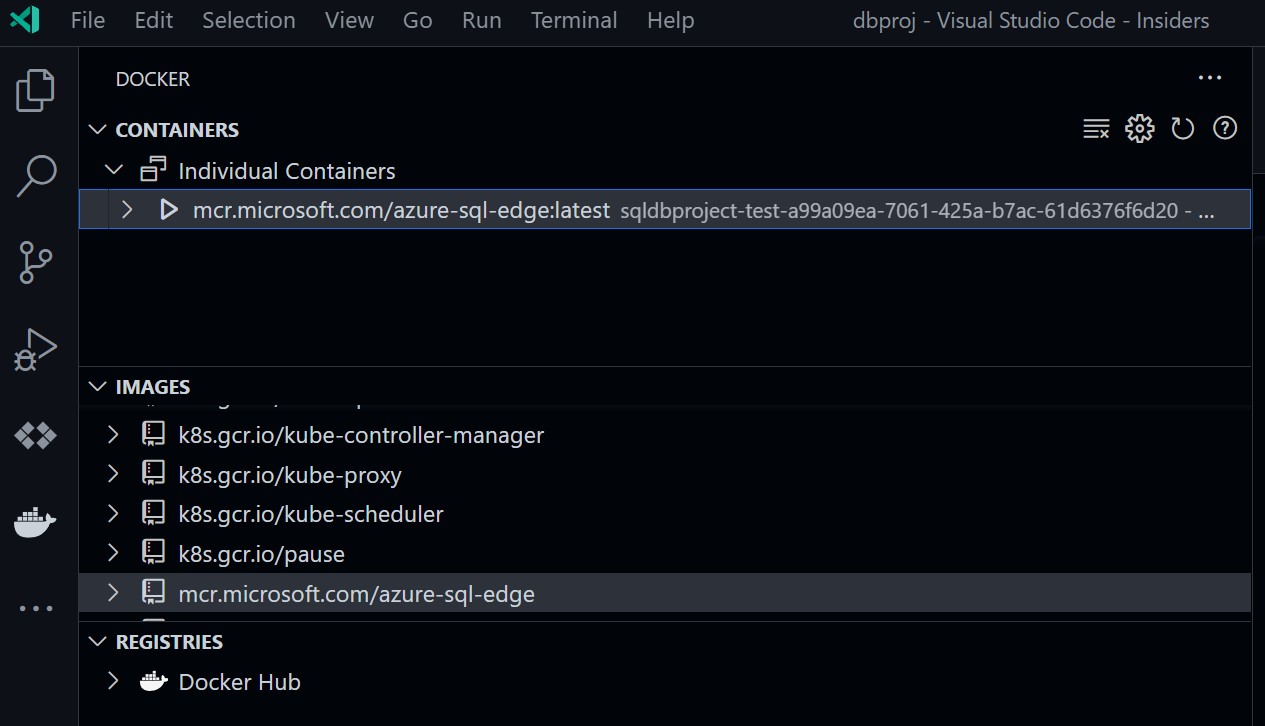The image size is (1265, 726).
Task: Open the Docker whale icon in activity bar
Action: [x=36, y=522]
